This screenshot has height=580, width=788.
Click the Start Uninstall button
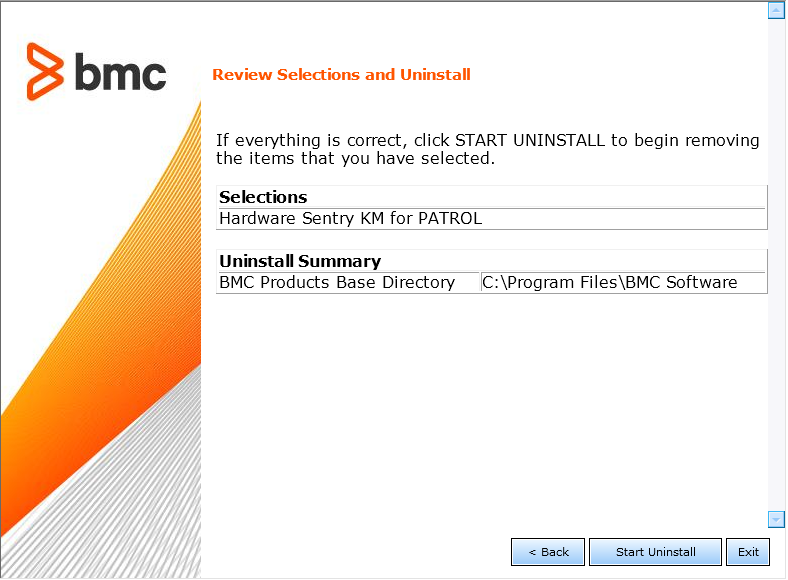pyautogui.click(x=655, y=552)
